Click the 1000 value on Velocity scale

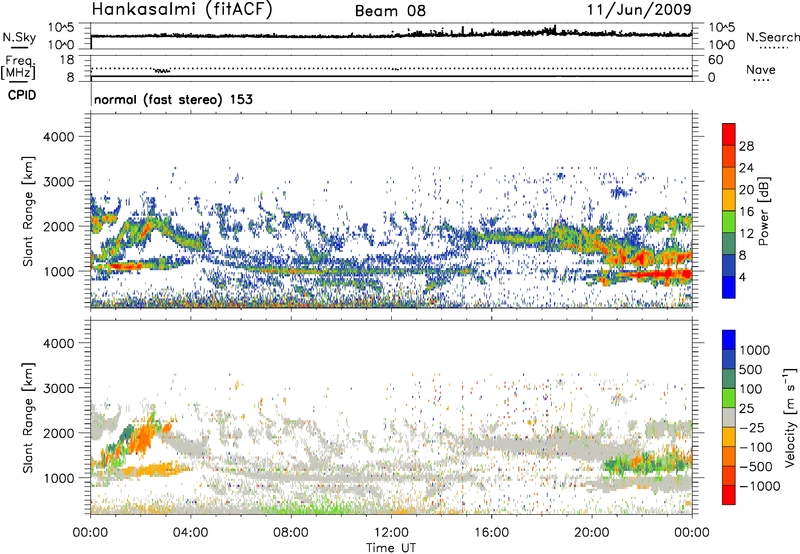point(755,350)
